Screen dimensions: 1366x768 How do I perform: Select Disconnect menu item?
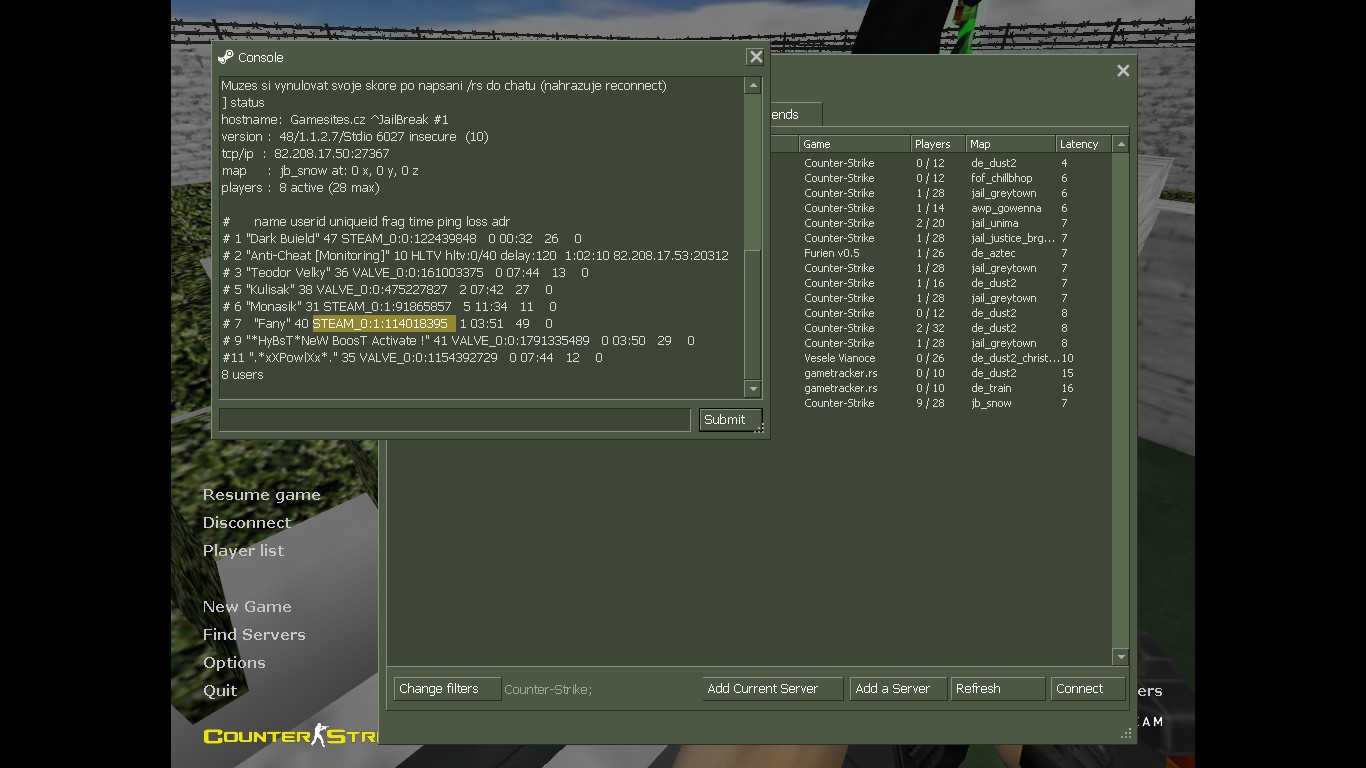247,523
